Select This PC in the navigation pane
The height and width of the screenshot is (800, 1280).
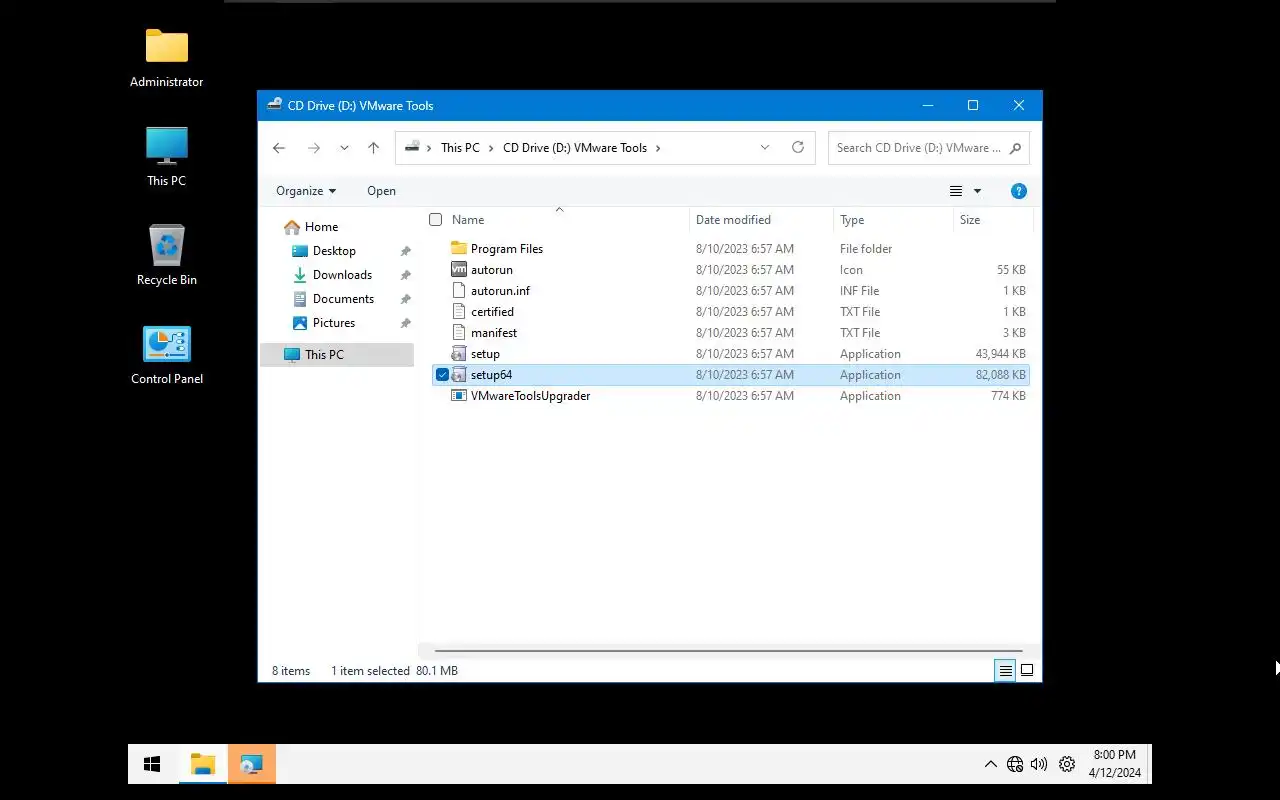point(337,355)
